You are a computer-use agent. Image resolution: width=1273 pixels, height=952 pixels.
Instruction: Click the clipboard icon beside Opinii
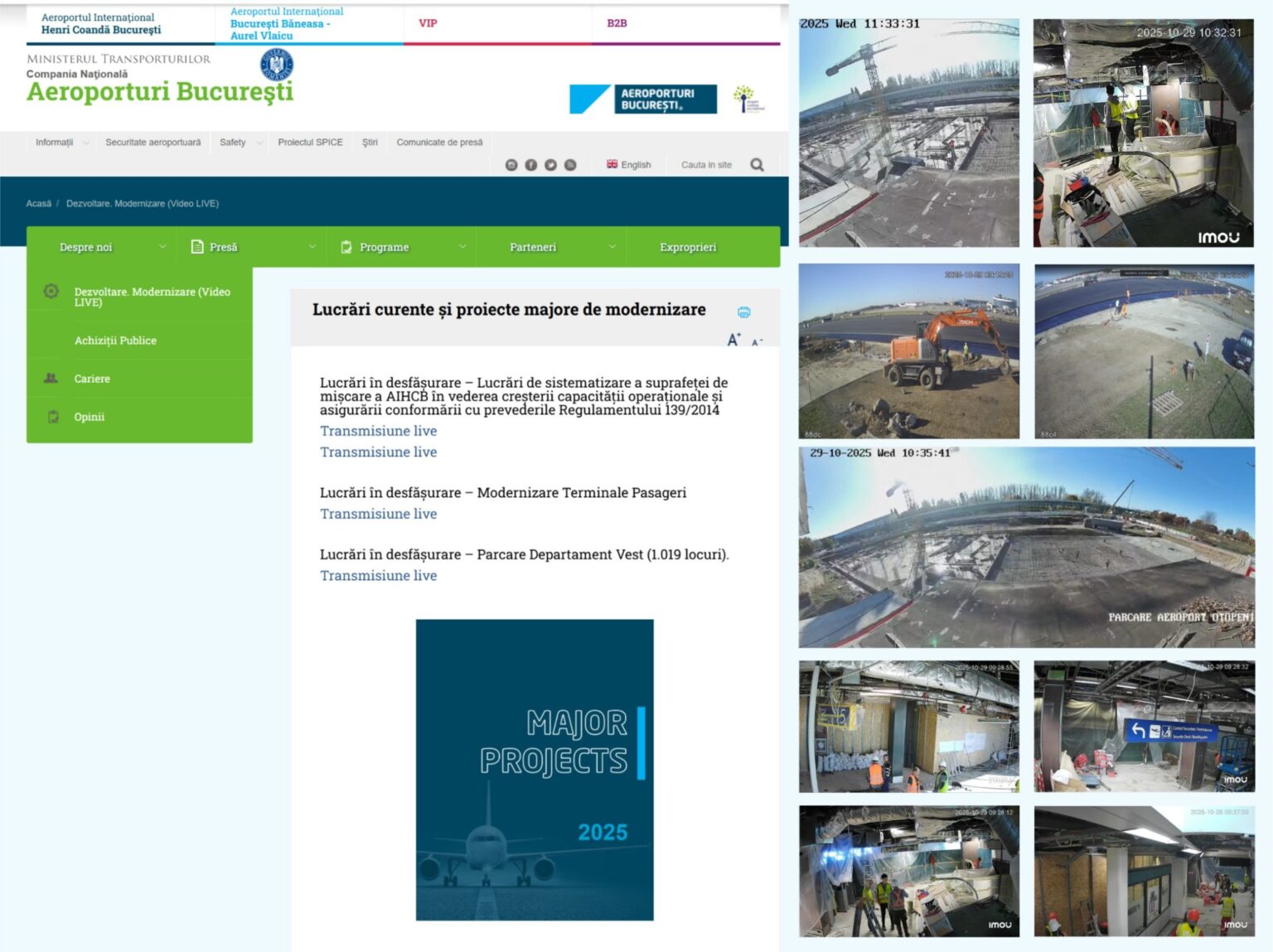click(x=51, y=417)
